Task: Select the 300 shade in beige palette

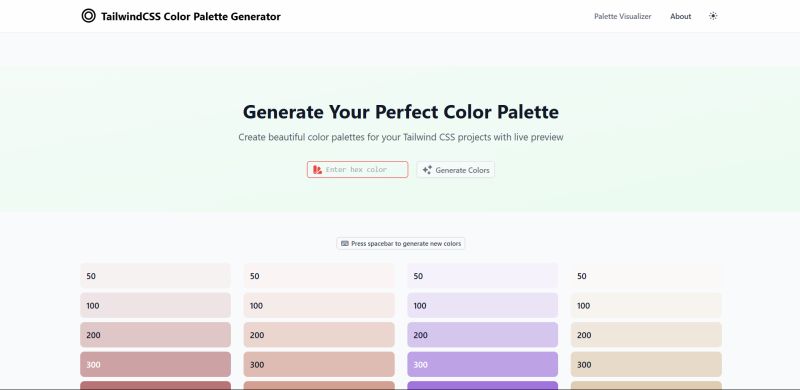Action: pyautogui.click(x=646, y=364)
